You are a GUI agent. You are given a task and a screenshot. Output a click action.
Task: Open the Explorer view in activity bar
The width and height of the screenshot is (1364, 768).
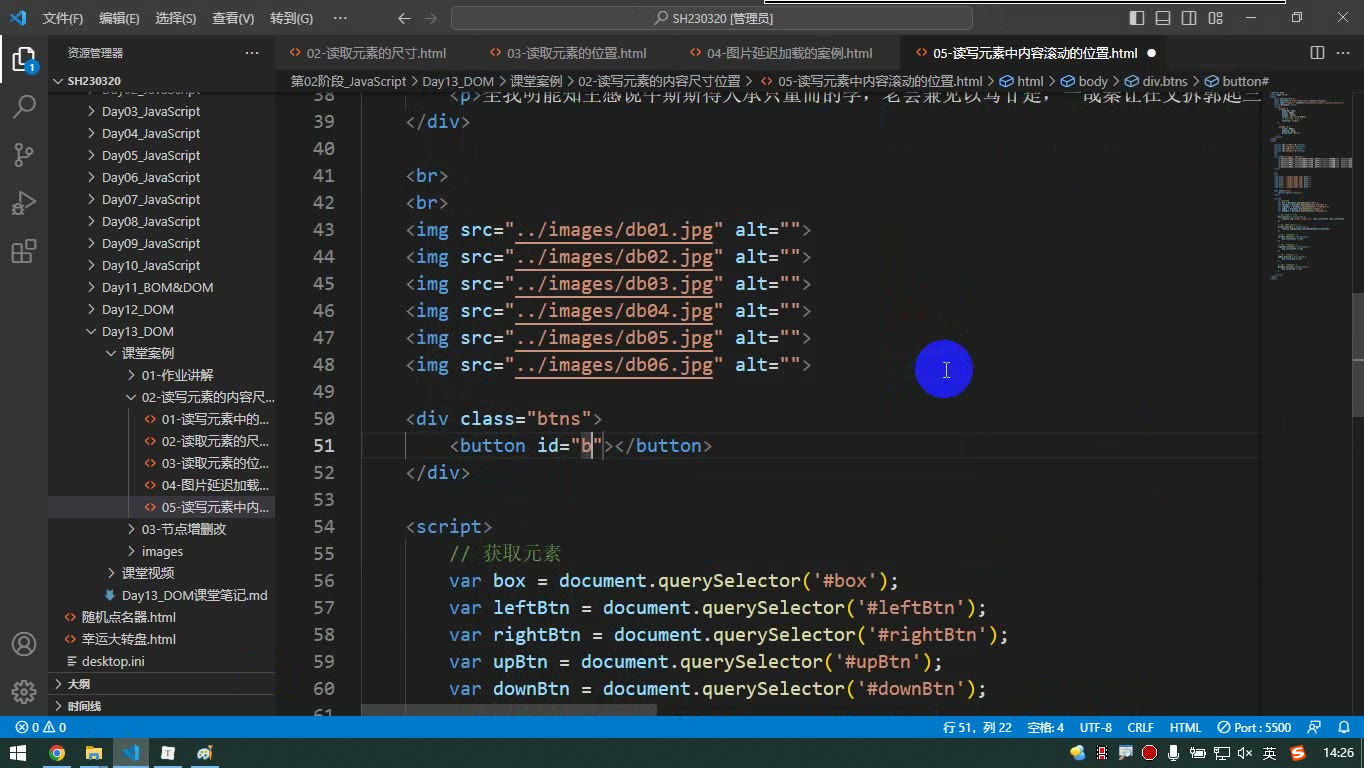(24, 60)
